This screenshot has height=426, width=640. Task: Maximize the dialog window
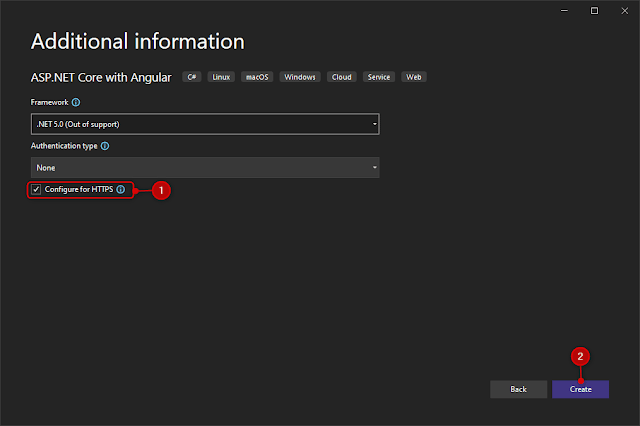pyautogui.click(x=594, y=11)
